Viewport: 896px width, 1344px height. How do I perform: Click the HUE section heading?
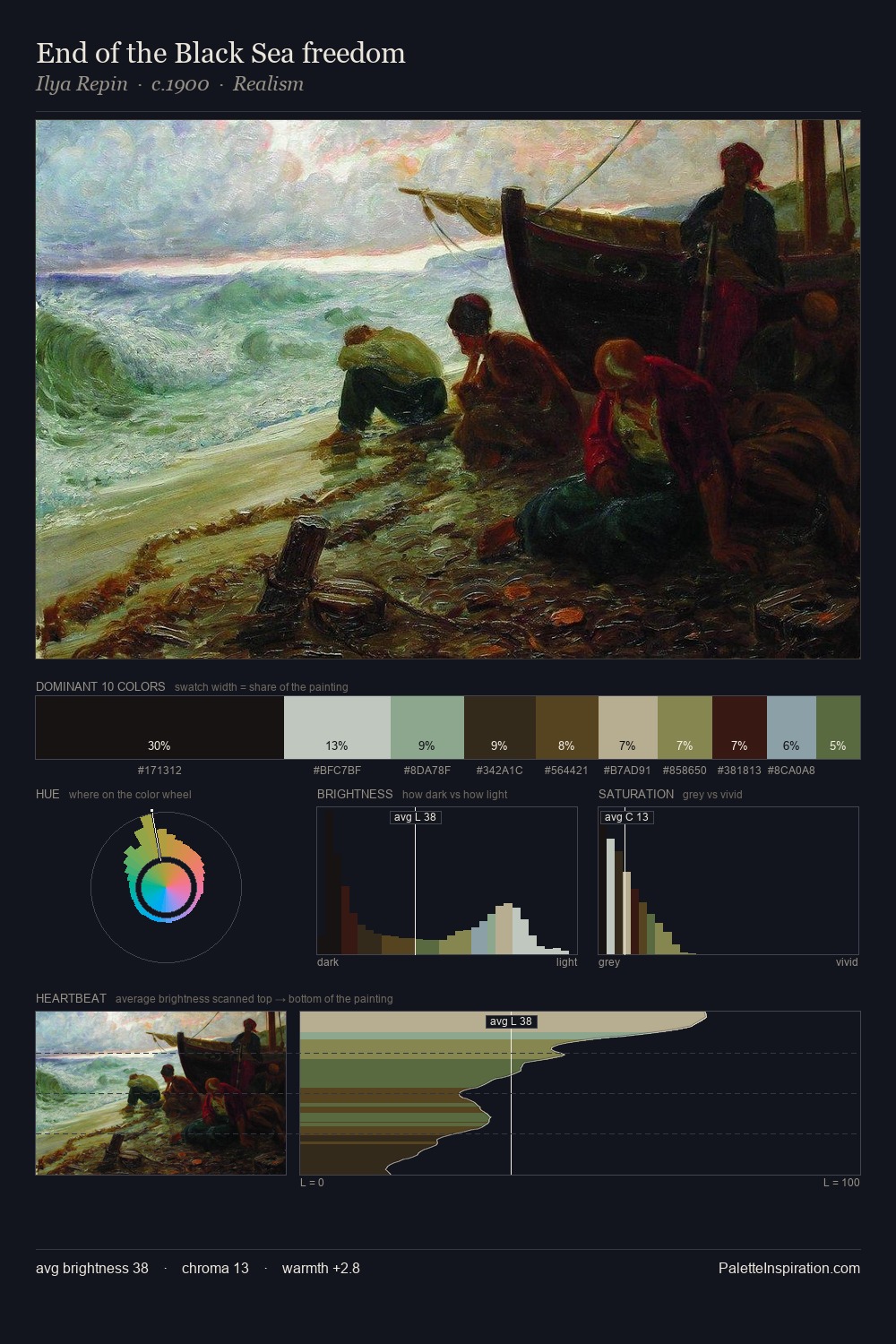(x=47, y=794)
